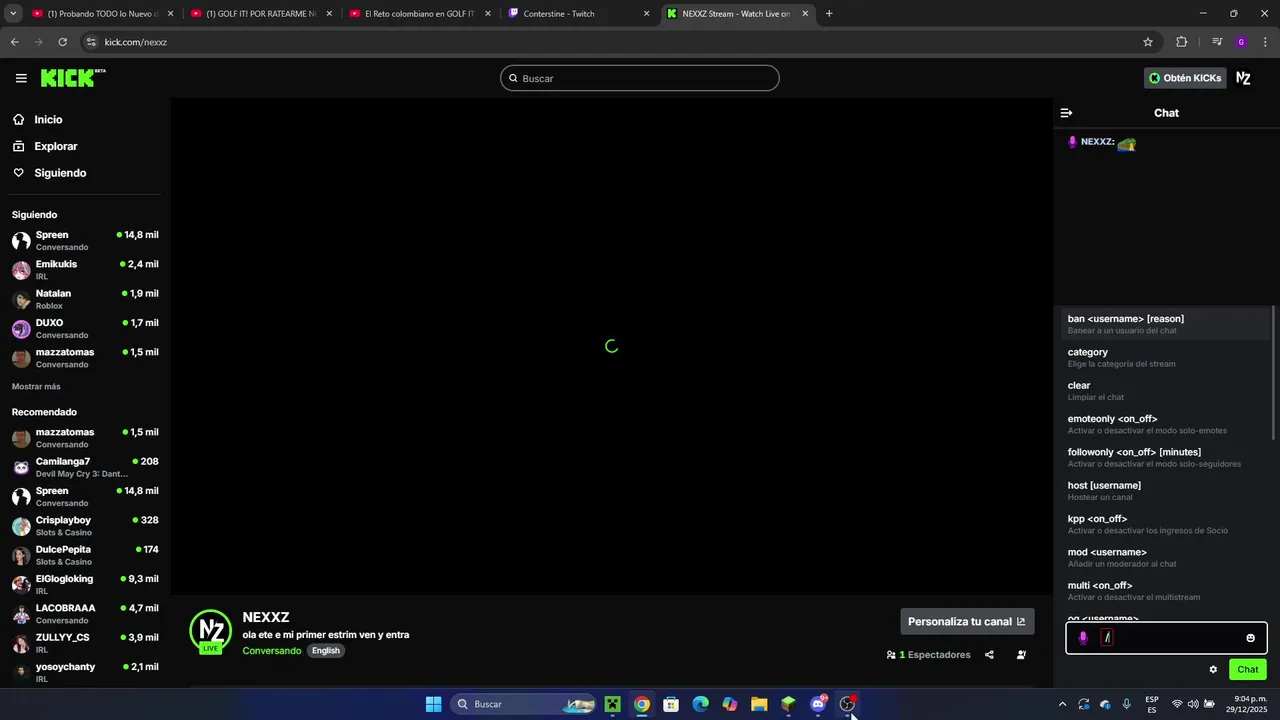Click the user icon beside share

point(1021,655)
